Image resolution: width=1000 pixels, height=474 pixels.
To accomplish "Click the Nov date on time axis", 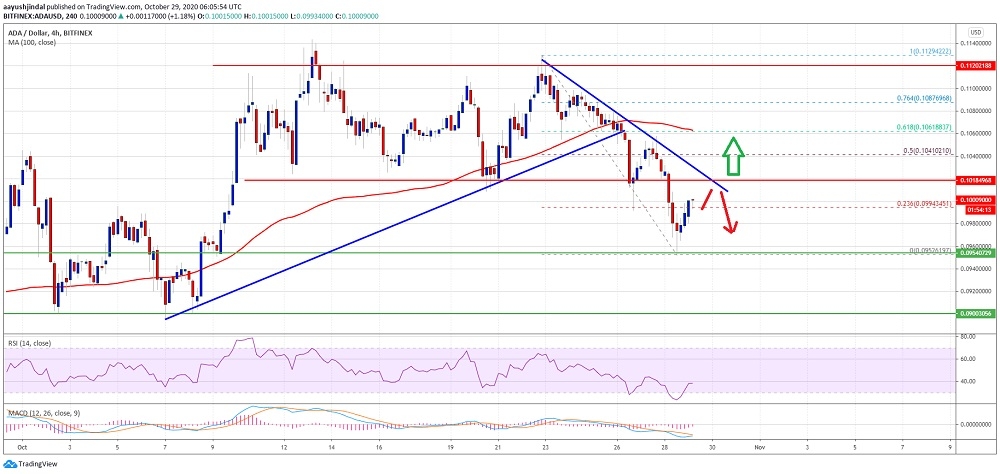I will [x=759, y=446].
